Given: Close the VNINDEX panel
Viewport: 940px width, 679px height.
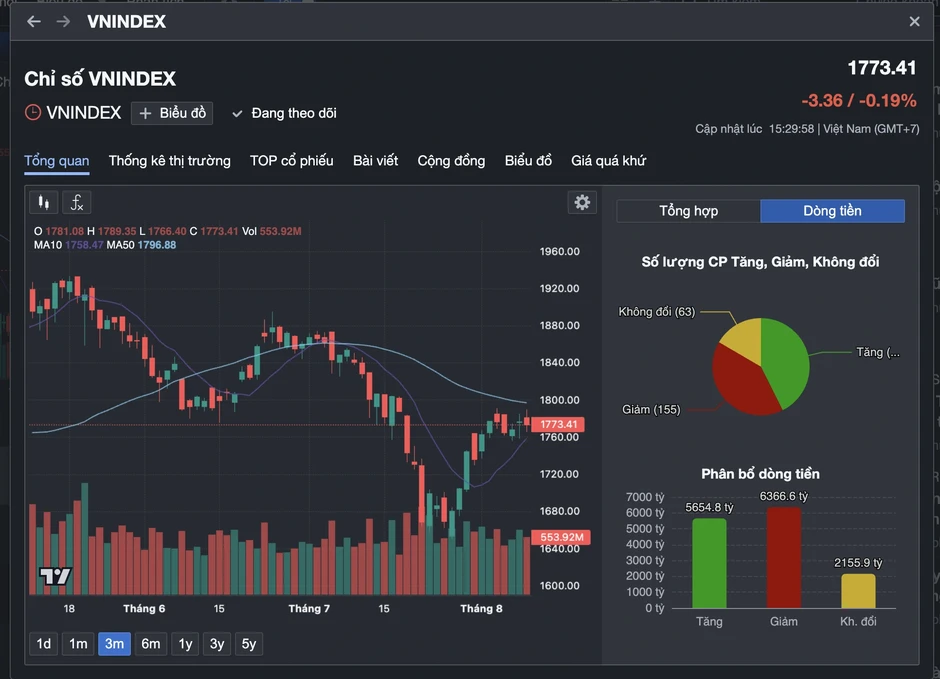Looking at the screenshot, I should [x=914, y=22].
